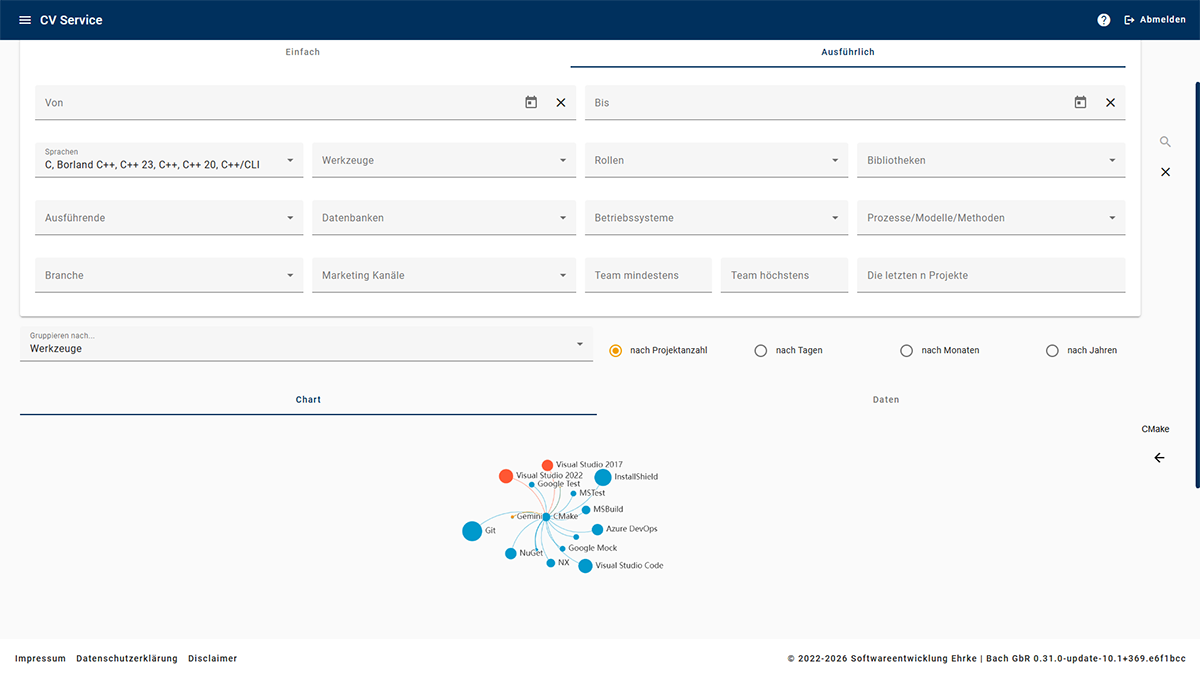Click the search magnifier icon
The image size is (1200, 674).
coord(1165,142)
